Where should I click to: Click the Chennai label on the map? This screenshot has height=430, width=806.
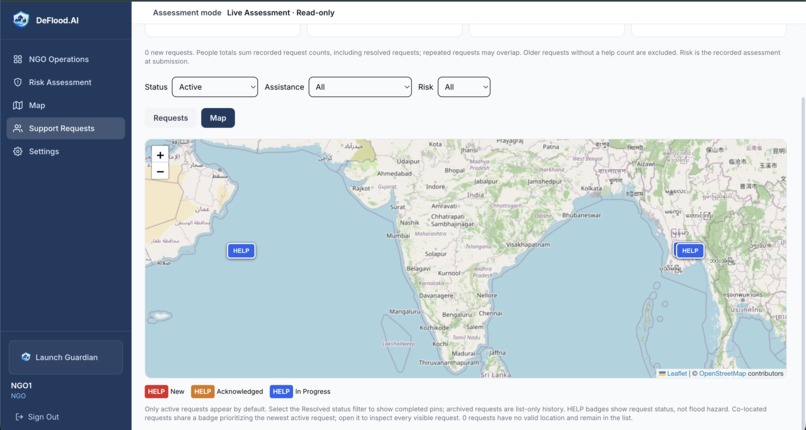(x=490, y=313)
